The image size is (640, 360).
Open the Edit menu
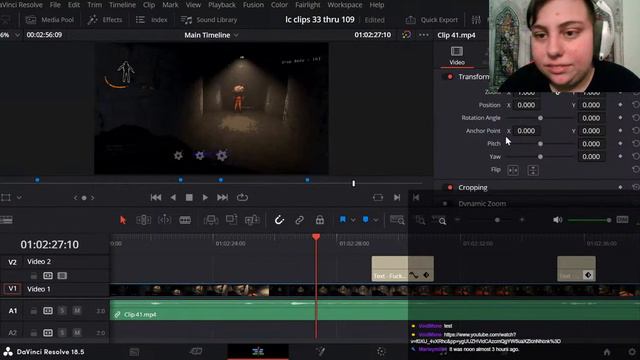[x=74, y=5]
